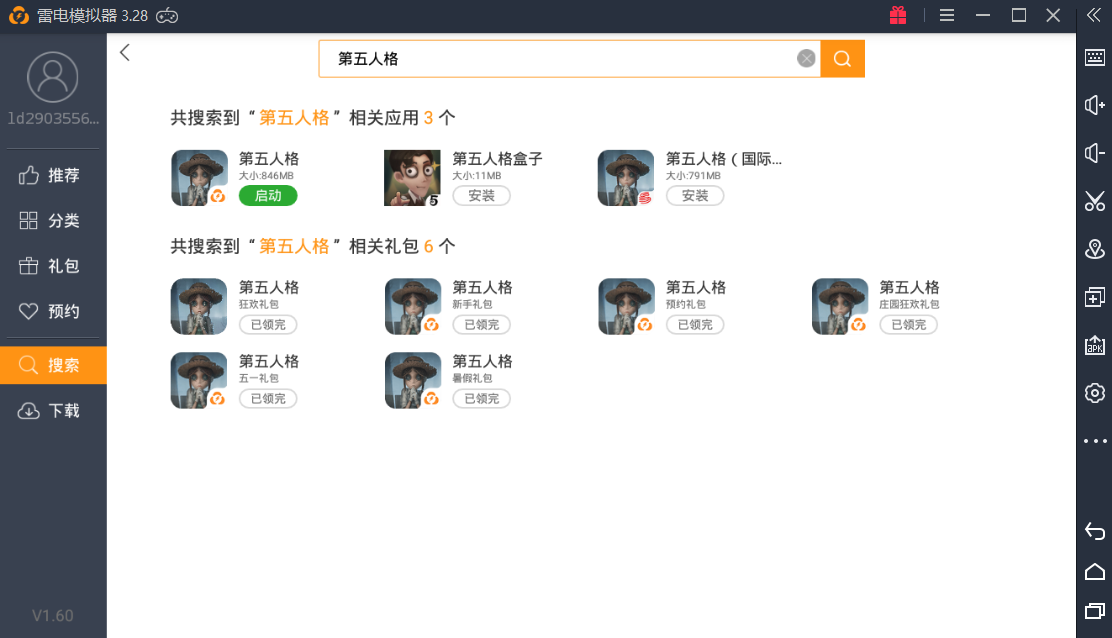Image resolution: width=1112 pixels, height=638 pixels.
Task: Expand more tools with three dots
Action: (1094, 441)
